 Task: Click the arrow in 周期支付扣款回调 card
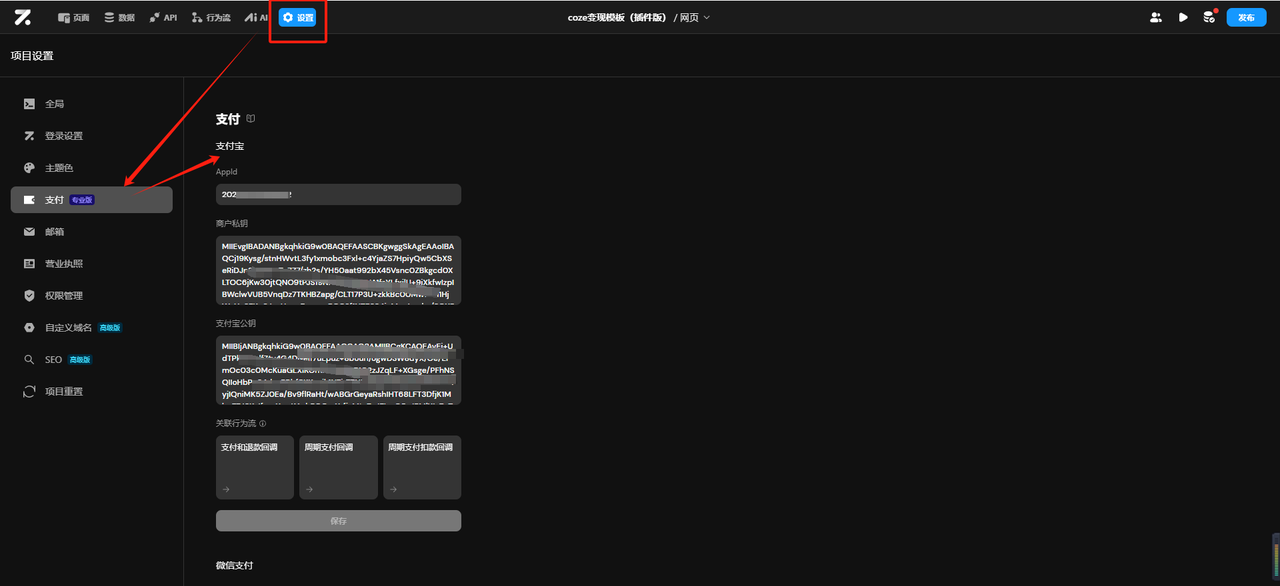393,490
